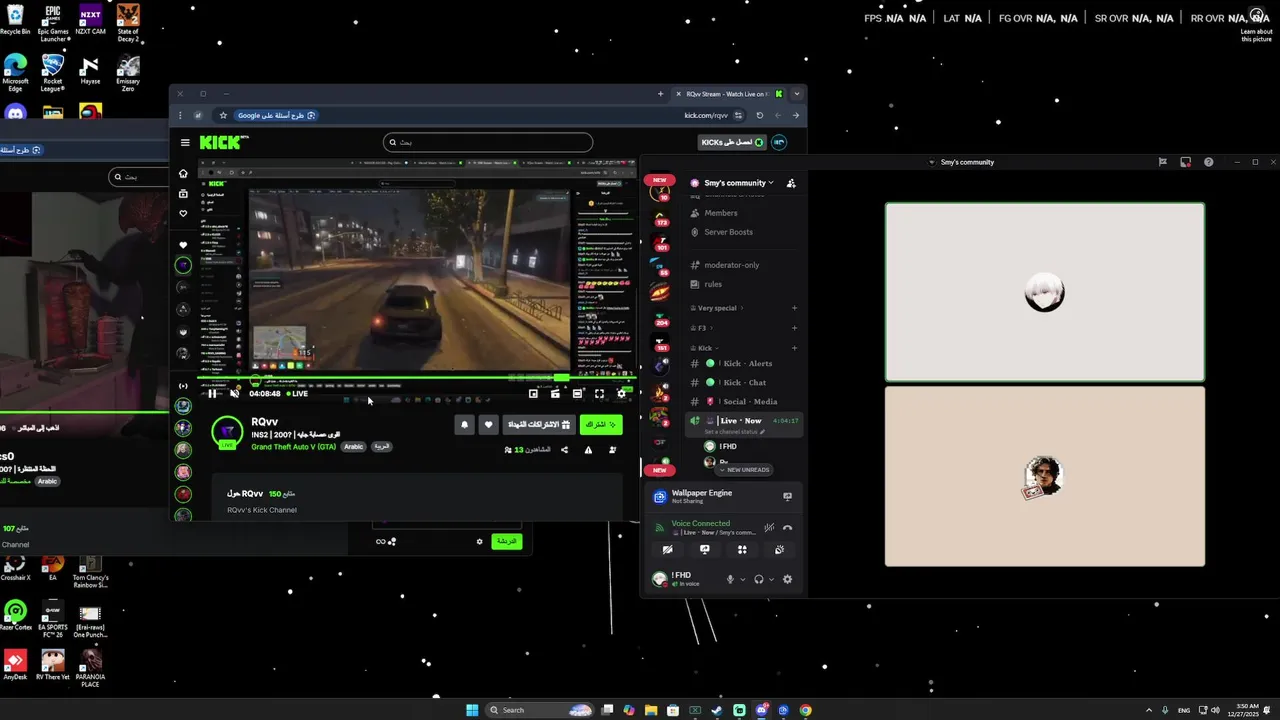This screenshot has width=1280, height=720.
Task: Click the share icon below Kick stream
Action: coord(564,450)
